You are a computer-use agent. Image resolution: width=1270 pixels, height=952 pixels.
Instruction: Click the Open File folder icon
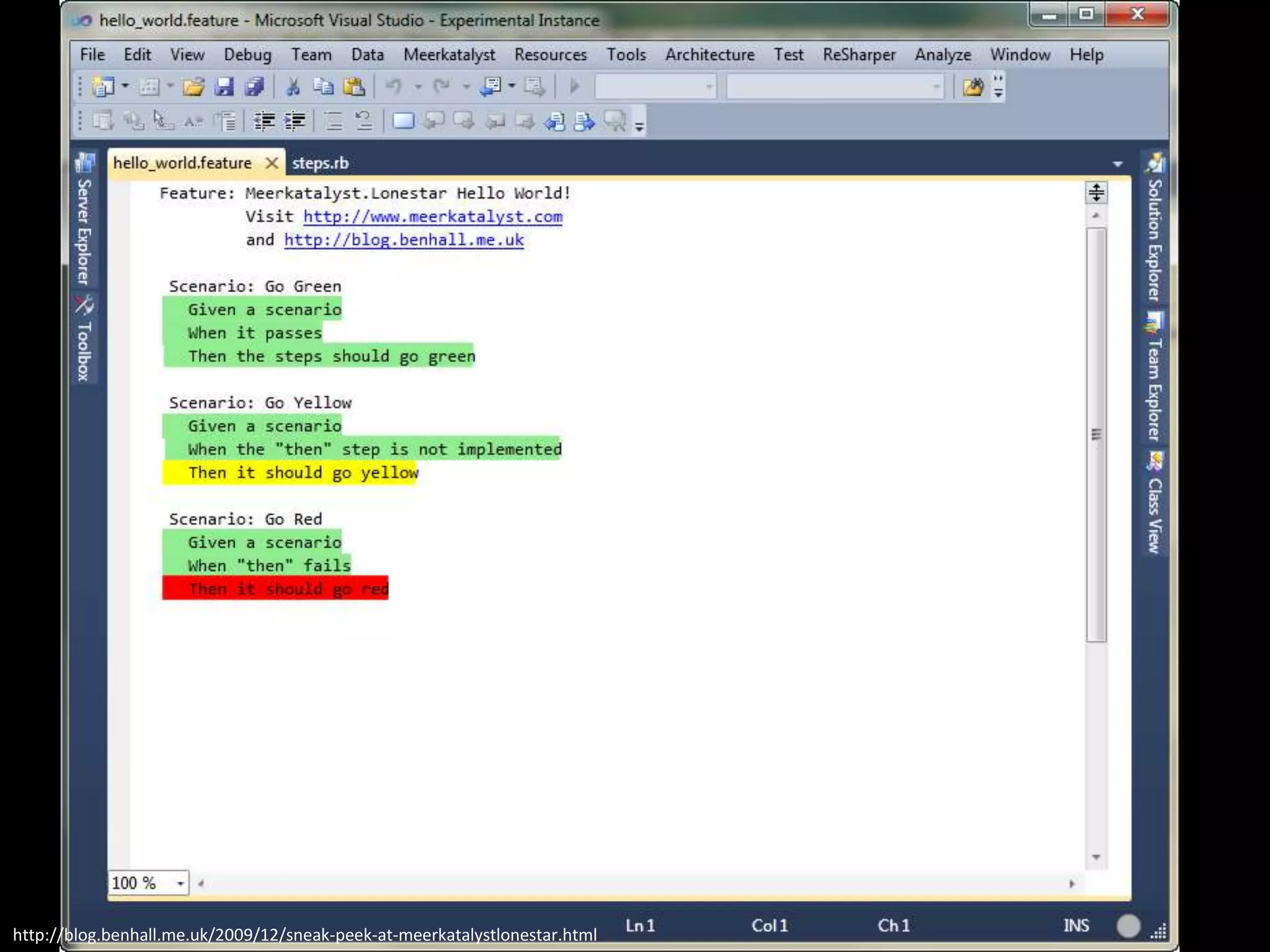193,87
